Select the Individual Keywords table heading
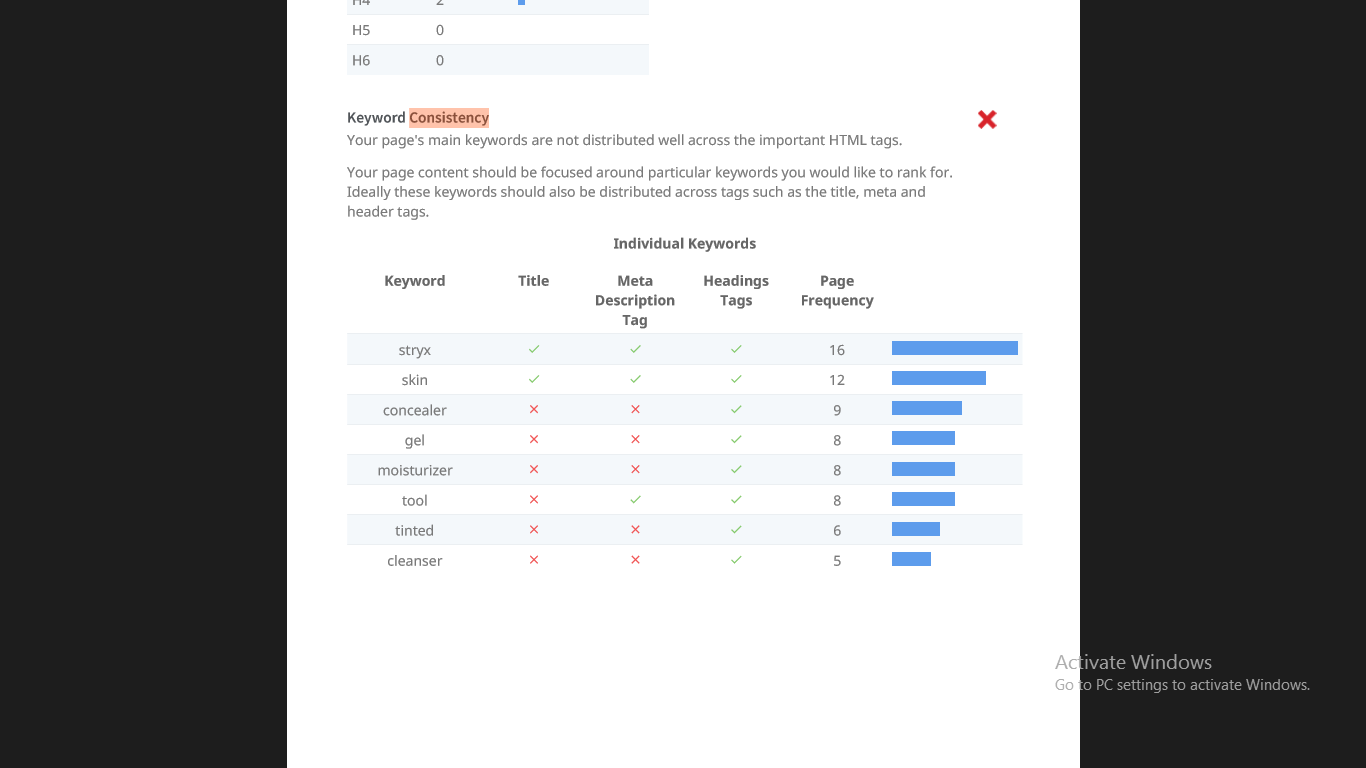Screen dimensions: 1366x768 (684, 244)
